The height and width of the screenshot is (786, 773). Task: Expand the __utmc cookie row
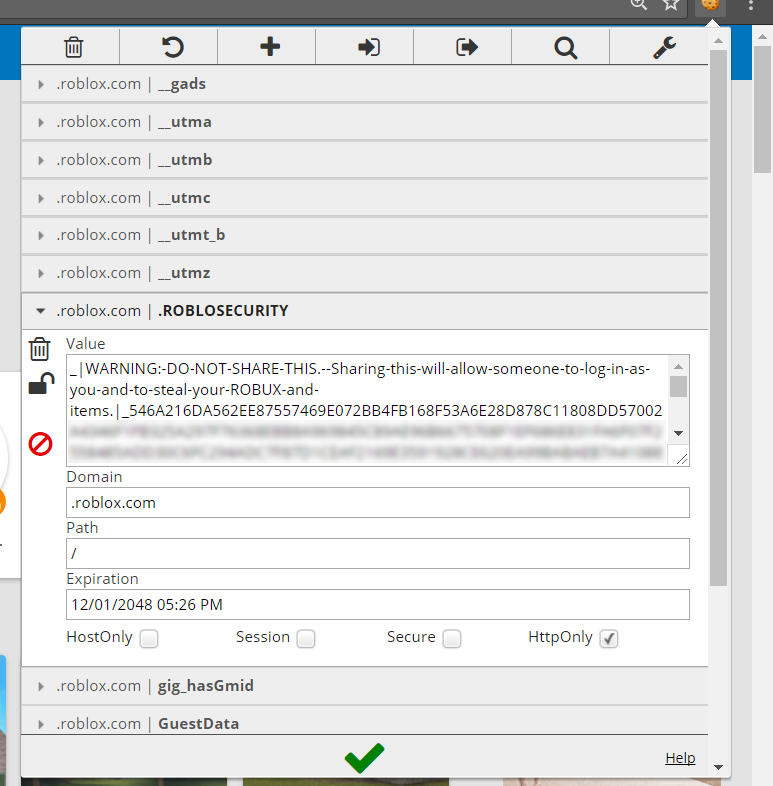(364, 198)
